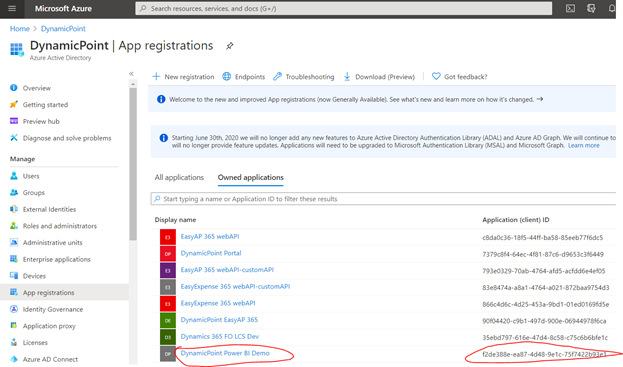The width and height of the screenshot is (623, 367).
Task: Open the Learn more link in the ADAL notice
Action: pos(584,146)
